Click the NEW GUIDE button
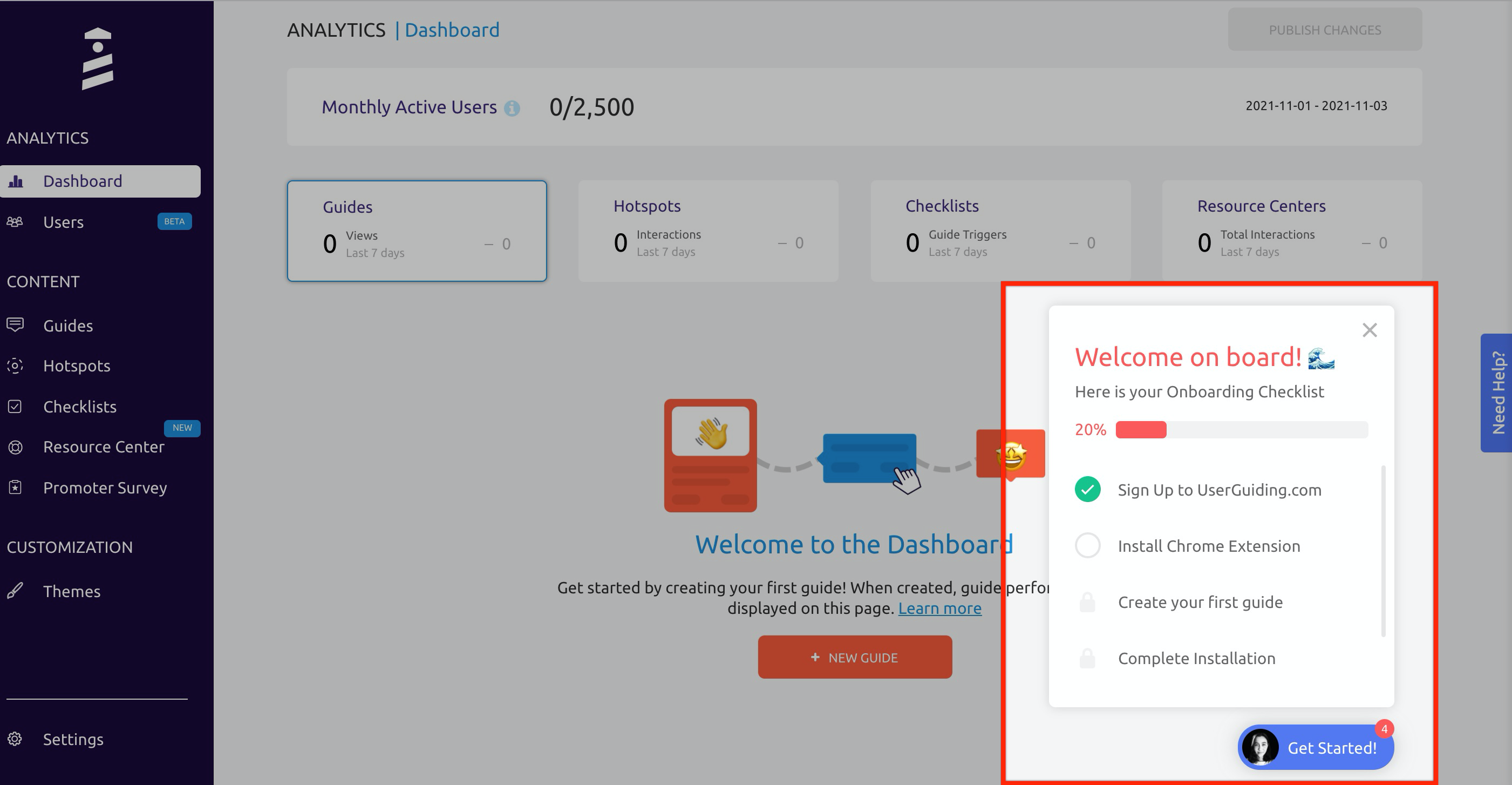Viewport: 1512px width, 785px height. [855, 657]
